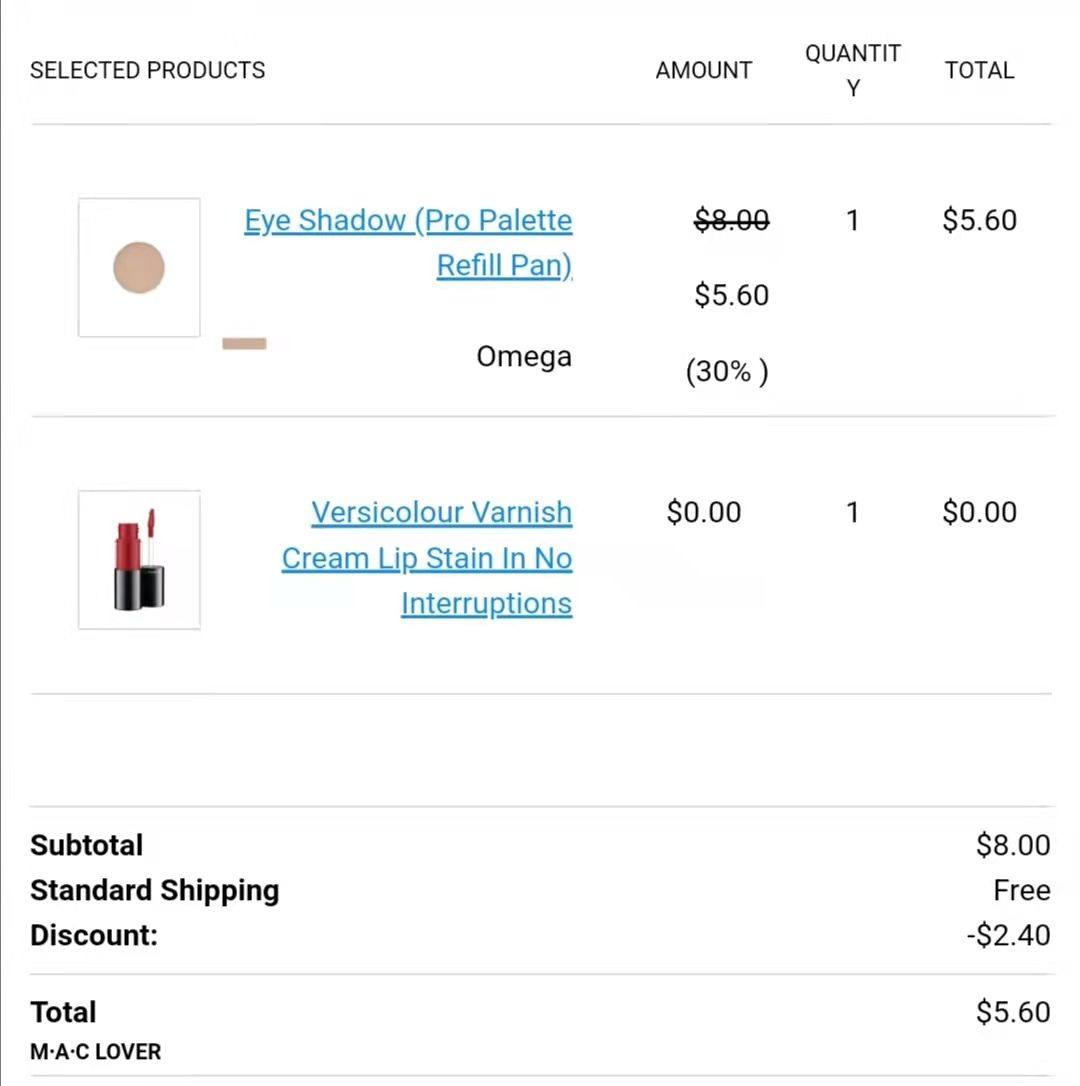The height and width of the screenshot is (1086, 1080).
Task: Click the M·A·C LOVER label
Action: pyautogui.click(x=95, y=1051)
